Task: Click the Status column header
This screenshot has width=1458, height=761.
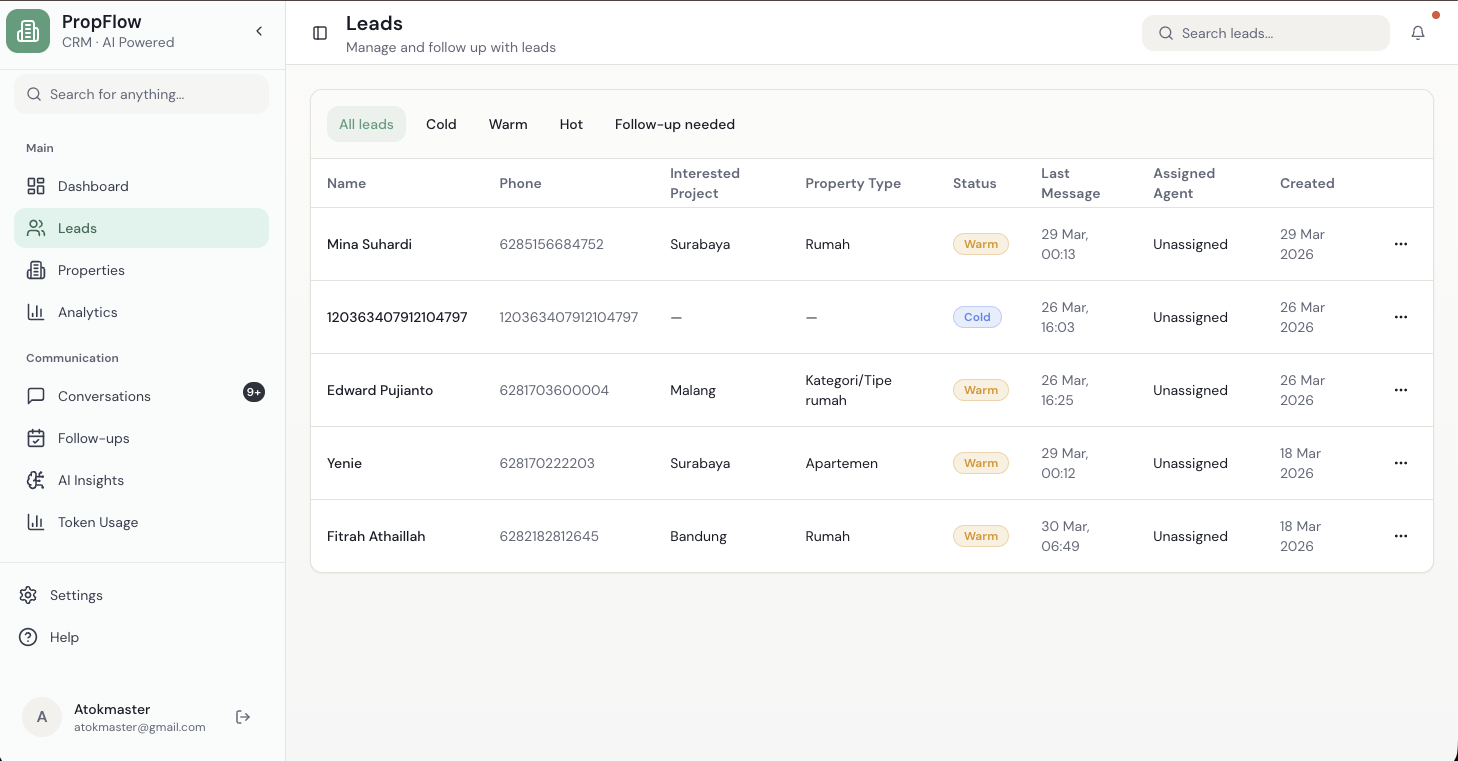Action: 974,183
